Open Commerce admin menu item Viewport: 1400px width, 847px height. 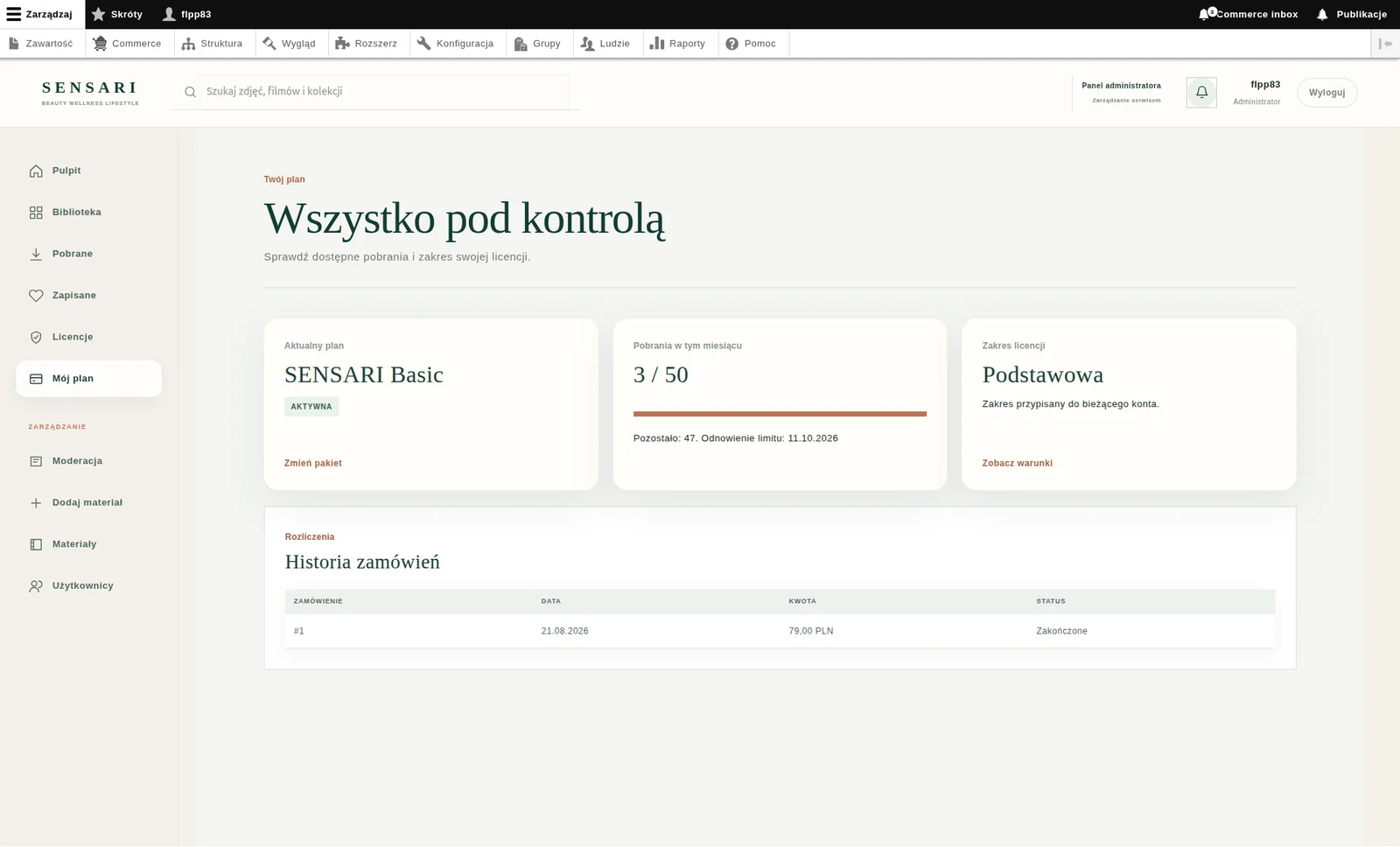click(x=129, y=44)
